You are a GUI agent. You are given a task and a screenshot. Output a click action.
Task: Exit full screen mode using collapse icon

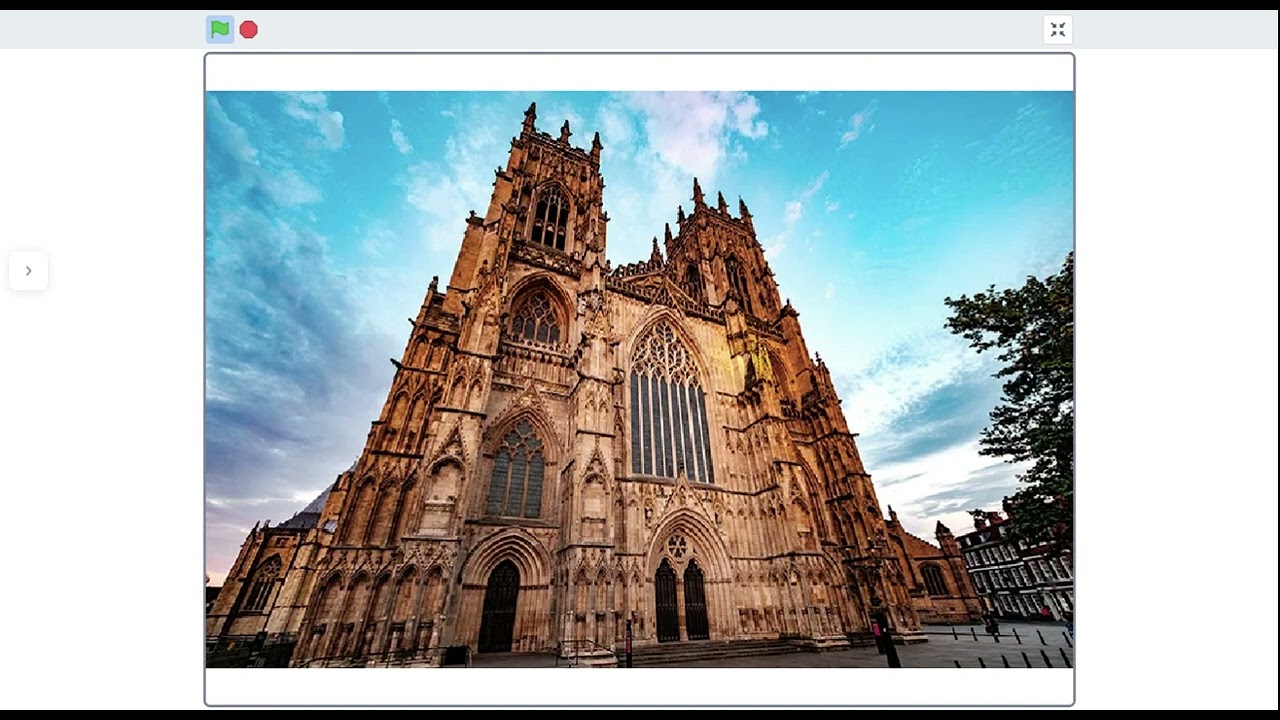pos(1058,30)
